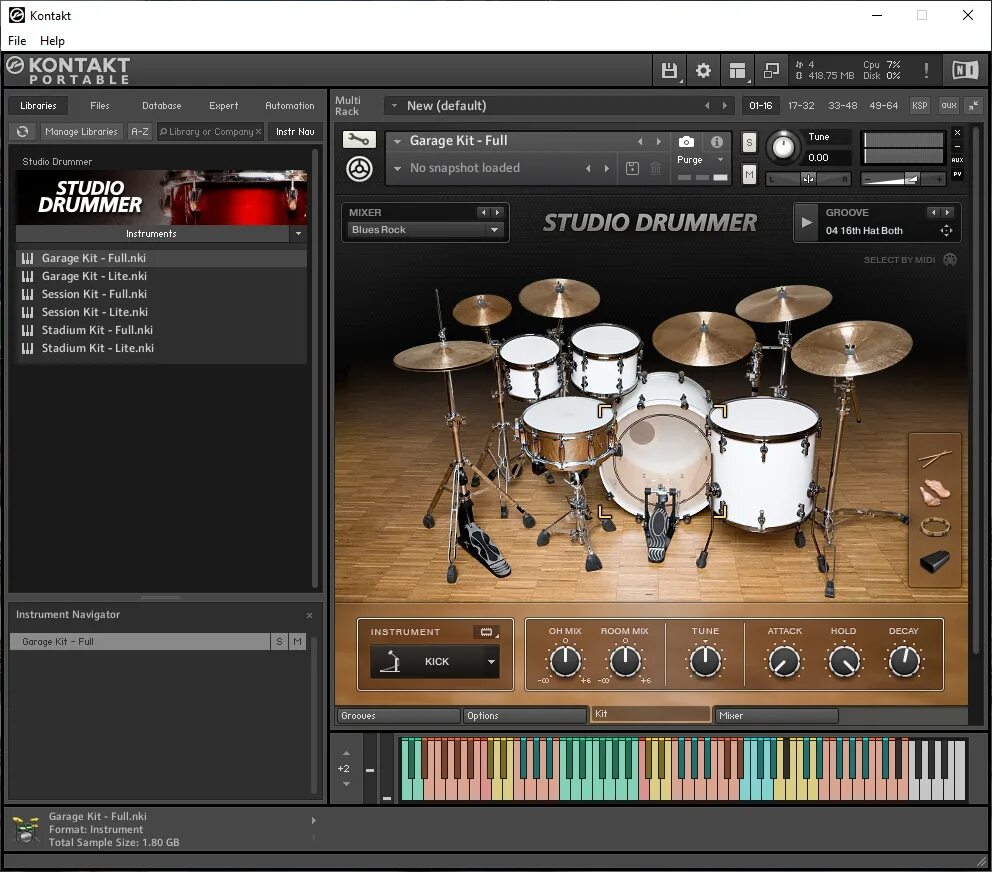Image resolution: width=992 pixels, height=872 pixels.
Task: Open the multi New (default) dropdown arrow
Action: [394, 106]
